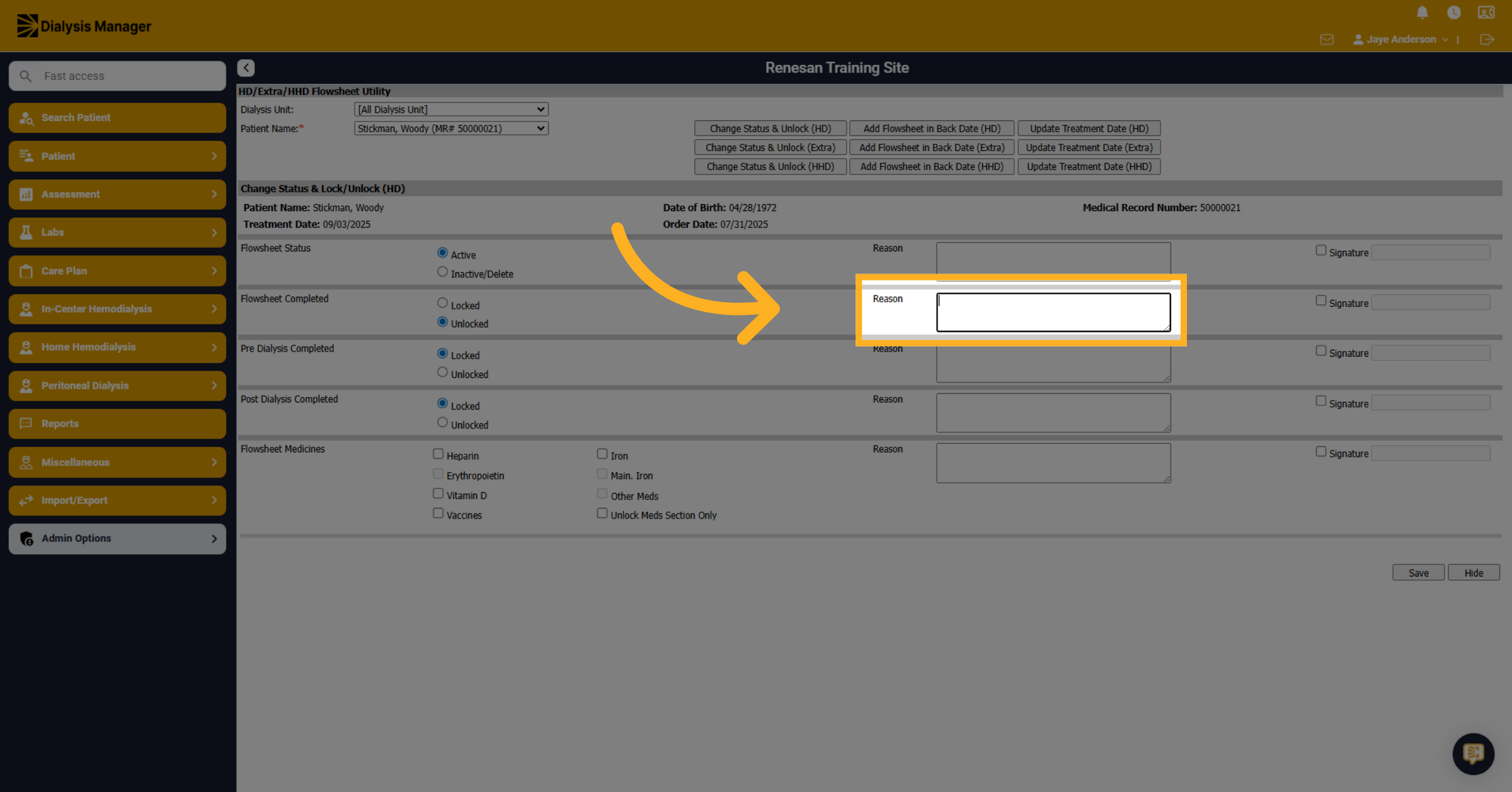Open the chat support bubble icon
Screen dimensions: 1512x792
pos(1473,754)
